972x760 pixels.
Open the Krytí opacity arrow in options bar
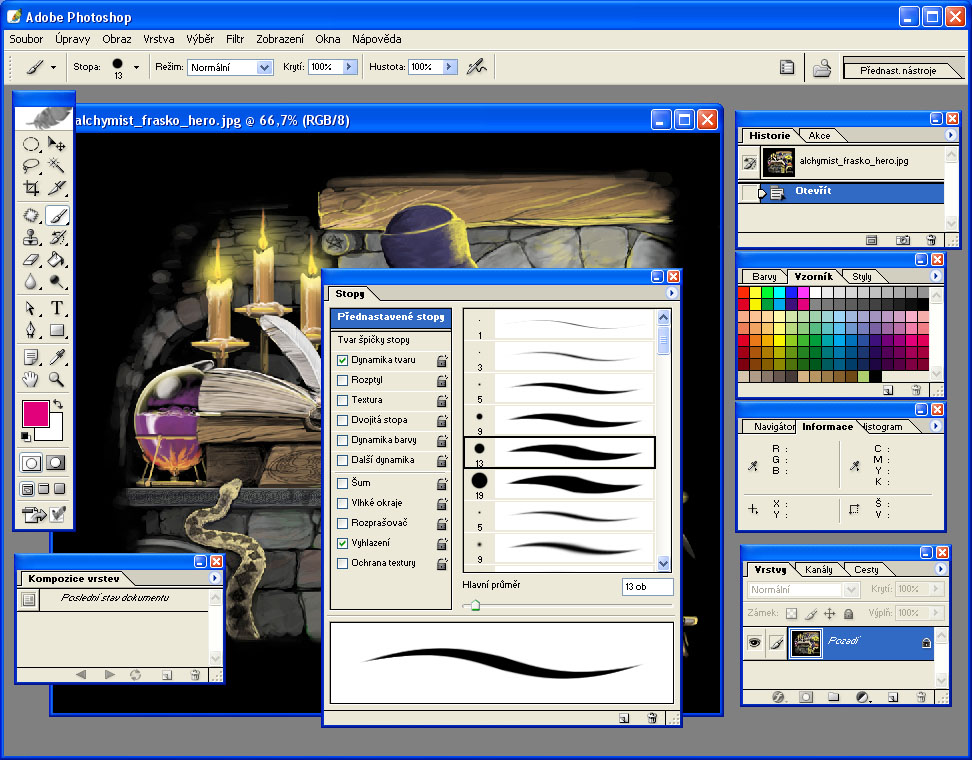pos(350,67)
